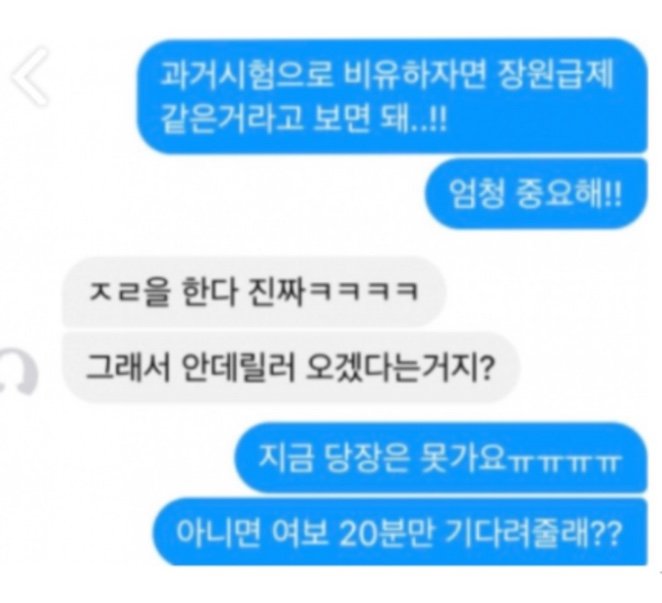Click '오겠다는거지?' at the gray bubble end

tap(399, 367)
